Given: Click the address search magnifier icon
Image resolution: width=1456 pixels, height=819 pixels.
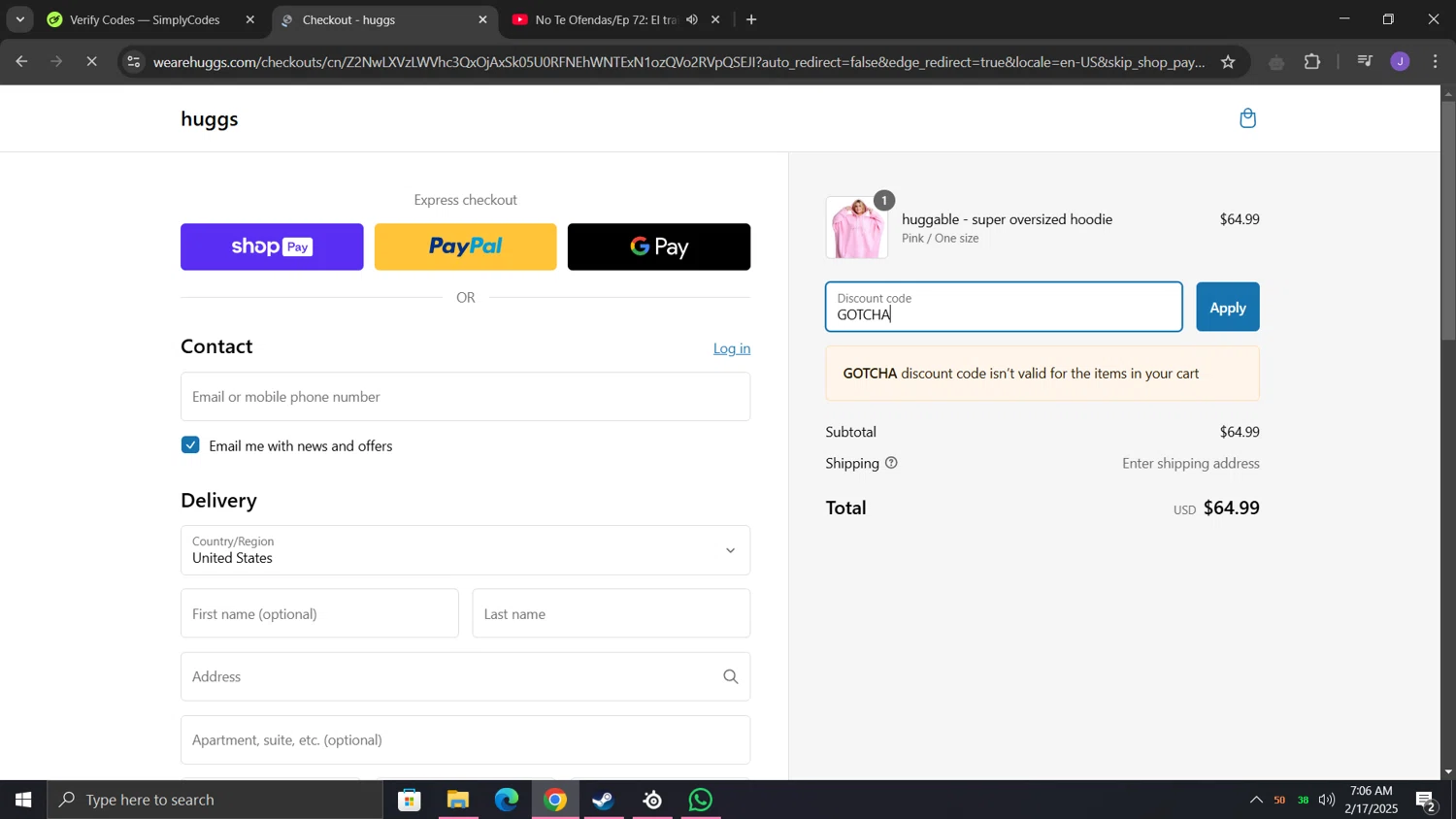Looking at the screenshot, I should coord(731,676).
